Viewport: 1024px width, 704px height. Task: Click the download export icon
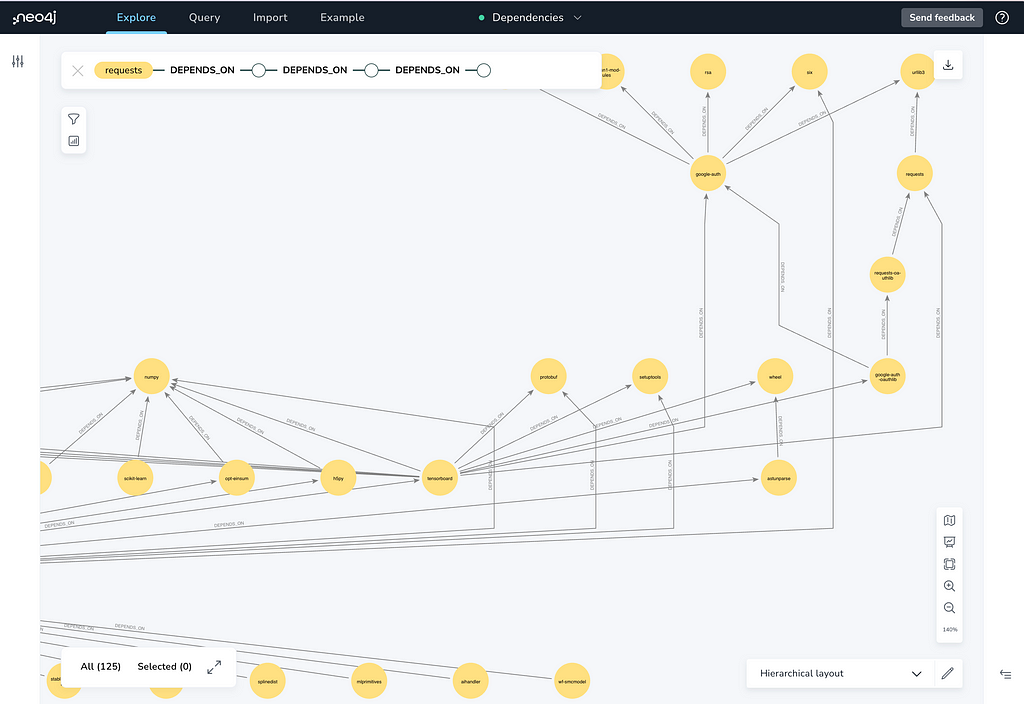click(x=948, y=65)
